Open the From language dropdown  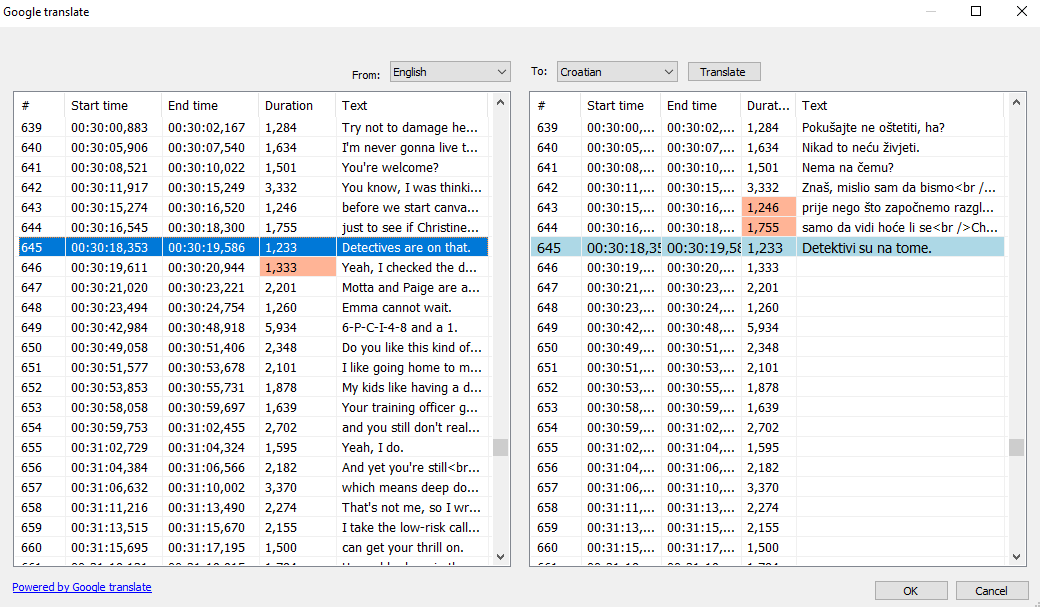click(x=449, y=71)
